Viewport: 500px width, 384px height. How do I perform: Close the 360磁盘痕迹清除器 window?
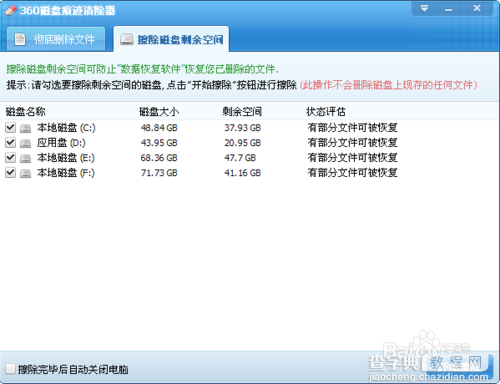click(x=477, y=8)
